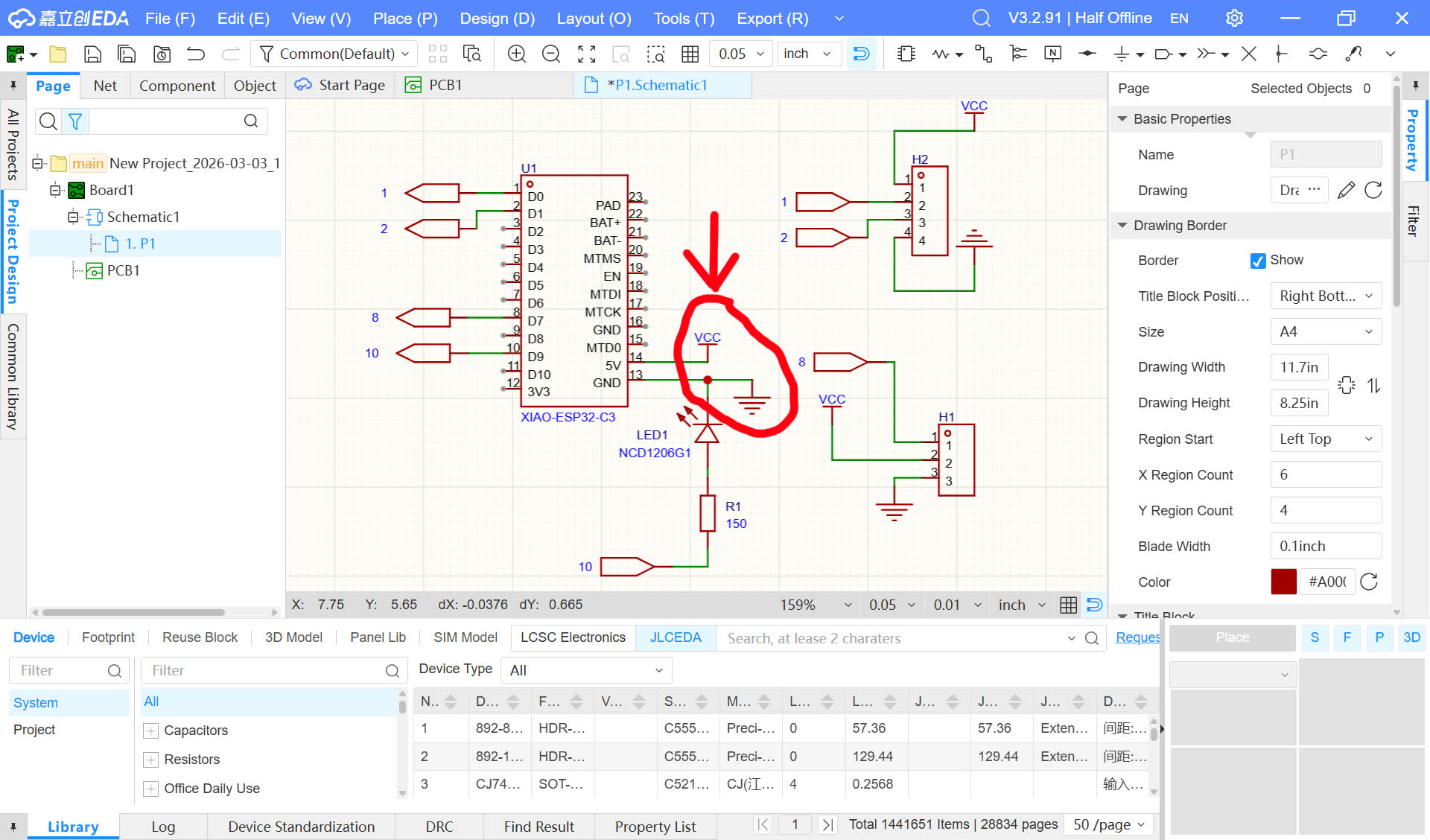Click the Place Ground symbol icon
Screen dimensions: 1430x840
click(x=1121, y=54)
